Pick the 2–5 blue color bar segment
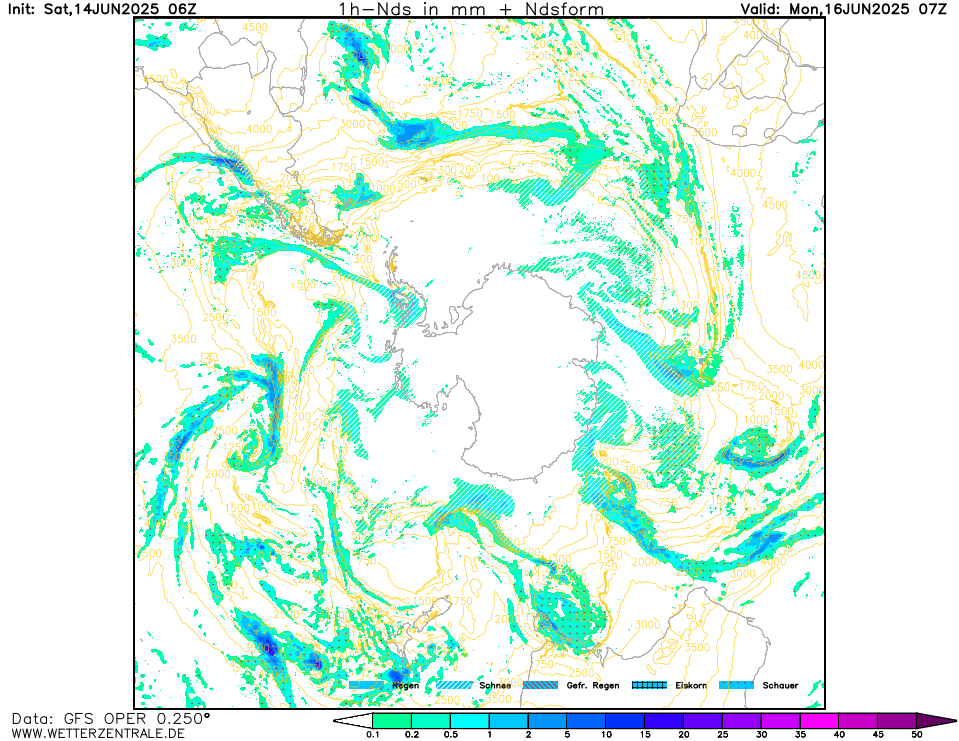 point(547,721)
